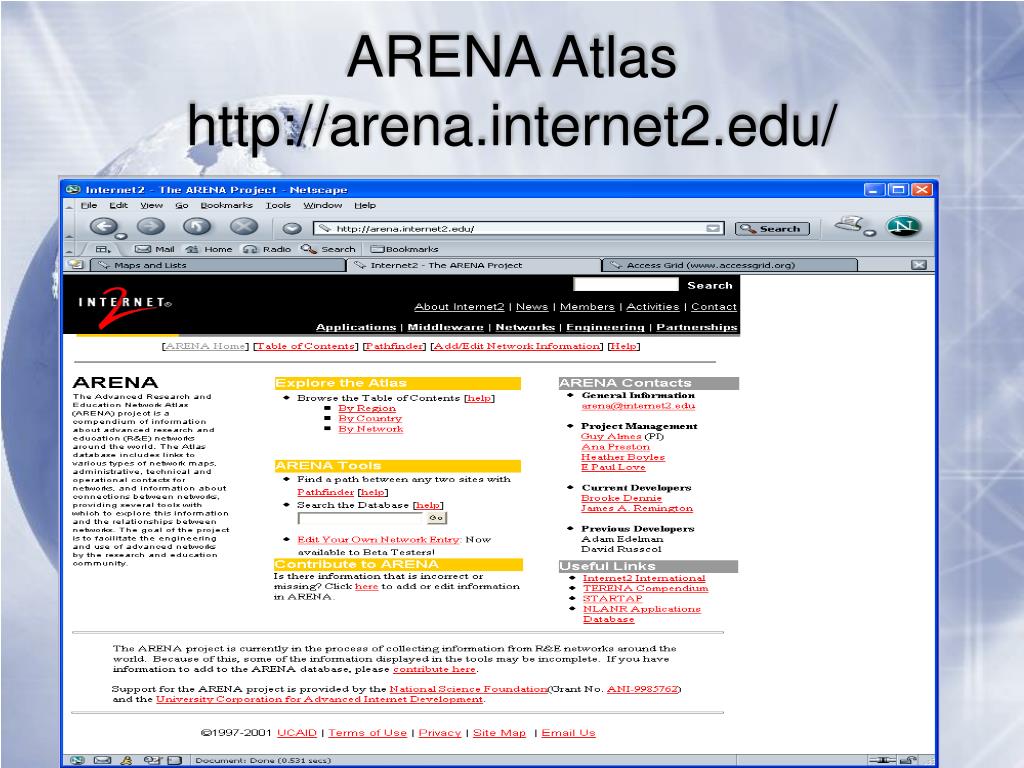
Task: Open the View menu
Action: point(152,205)
